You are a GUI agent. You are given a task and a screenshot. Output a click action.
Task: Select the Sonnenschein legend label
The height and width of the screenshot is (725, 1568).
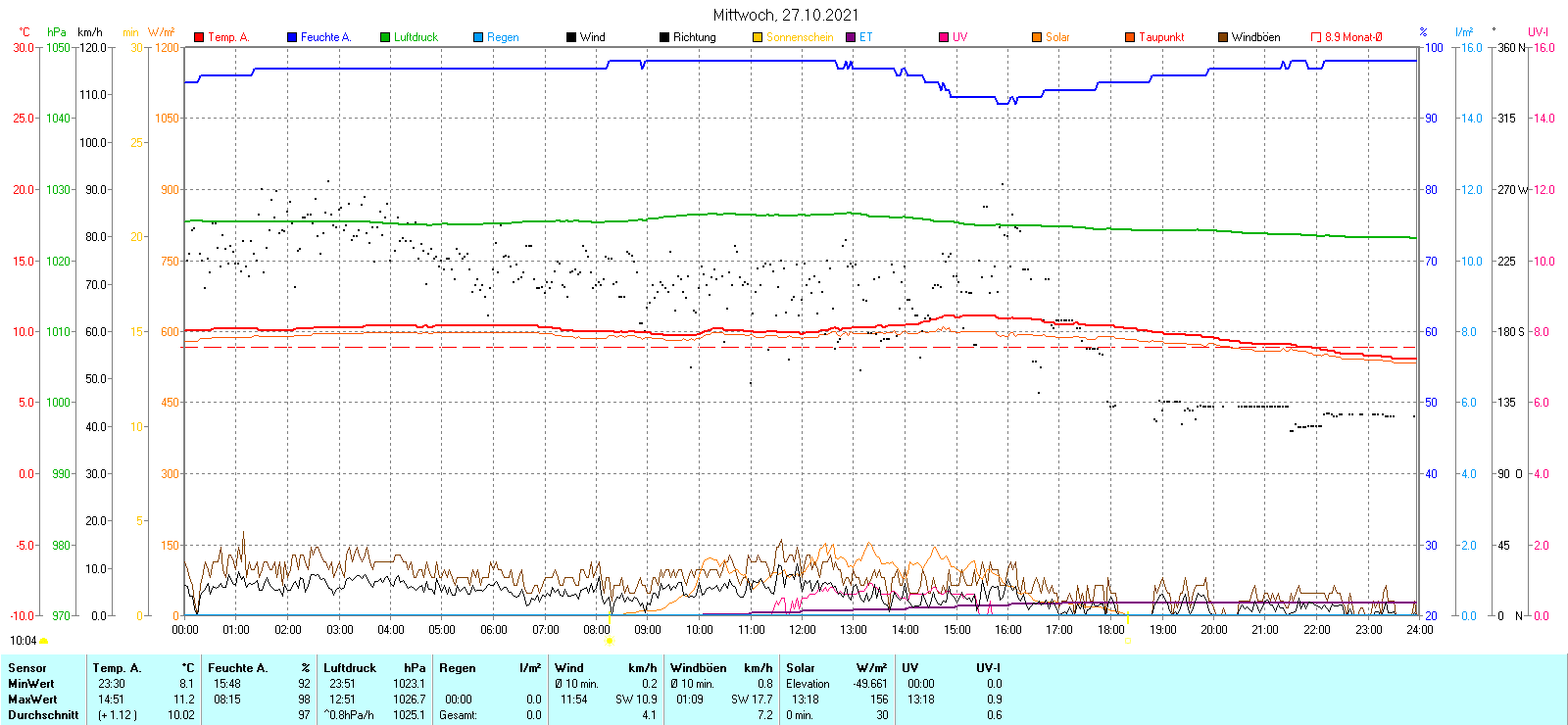pos(800,37)
